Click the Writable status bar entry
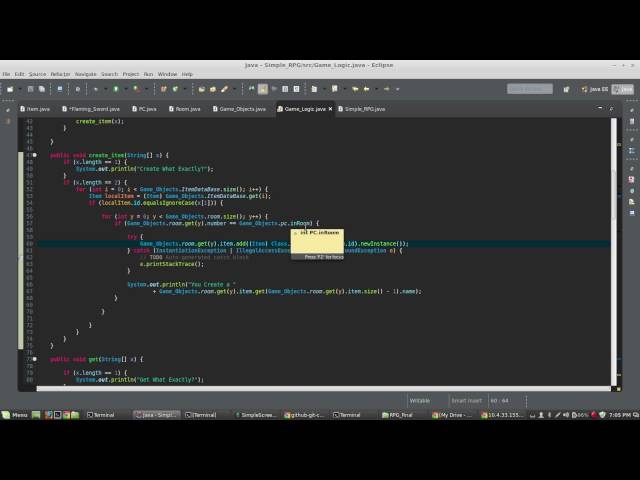The height and width of the screenshot is (480, 640). pyautogui.click(x=420, y=401)
